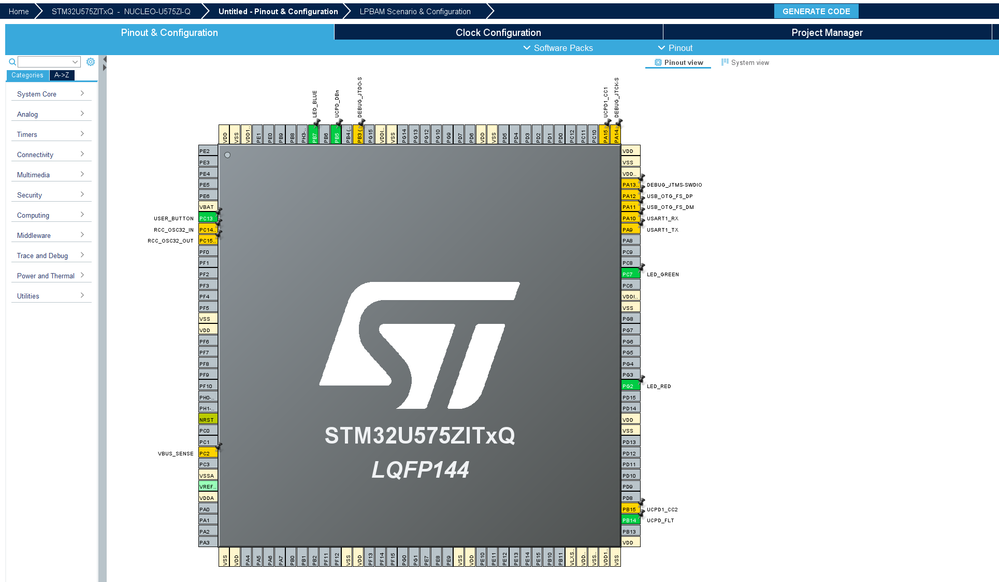This screenshot has width=999, height=582.
Task: Expand the Multimedia category
Action: 50,175
